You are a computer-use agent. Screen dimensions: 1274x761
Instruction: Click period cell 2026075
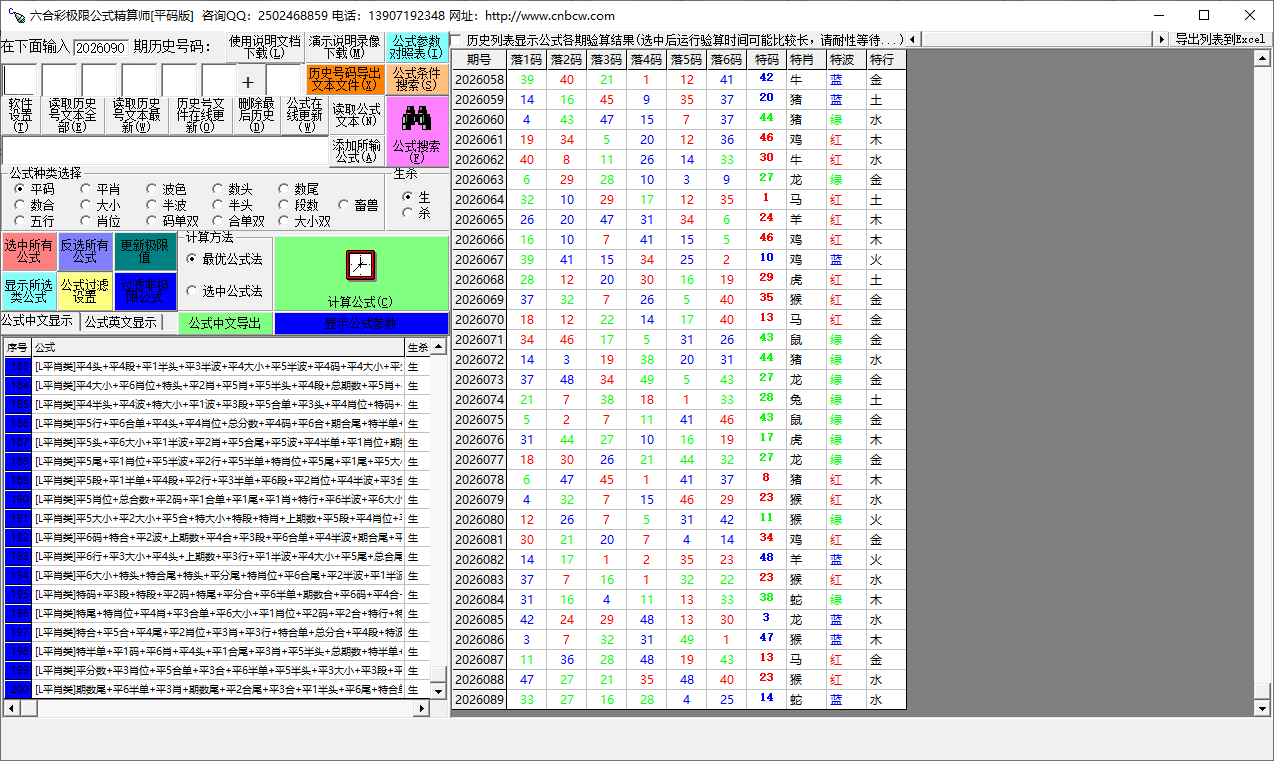pos(479,420)
